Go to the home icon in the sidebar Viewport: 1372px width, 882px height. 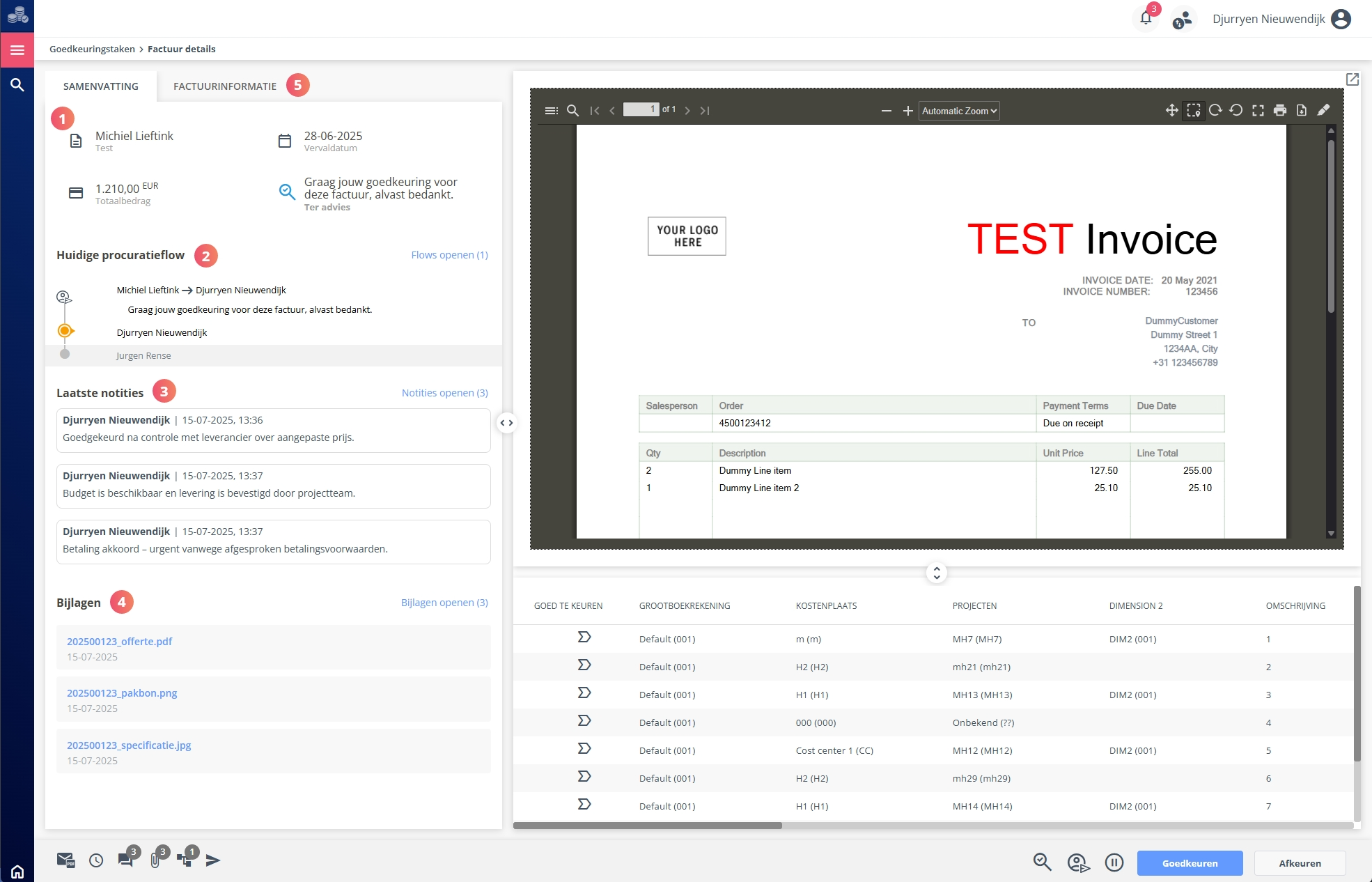17,872
